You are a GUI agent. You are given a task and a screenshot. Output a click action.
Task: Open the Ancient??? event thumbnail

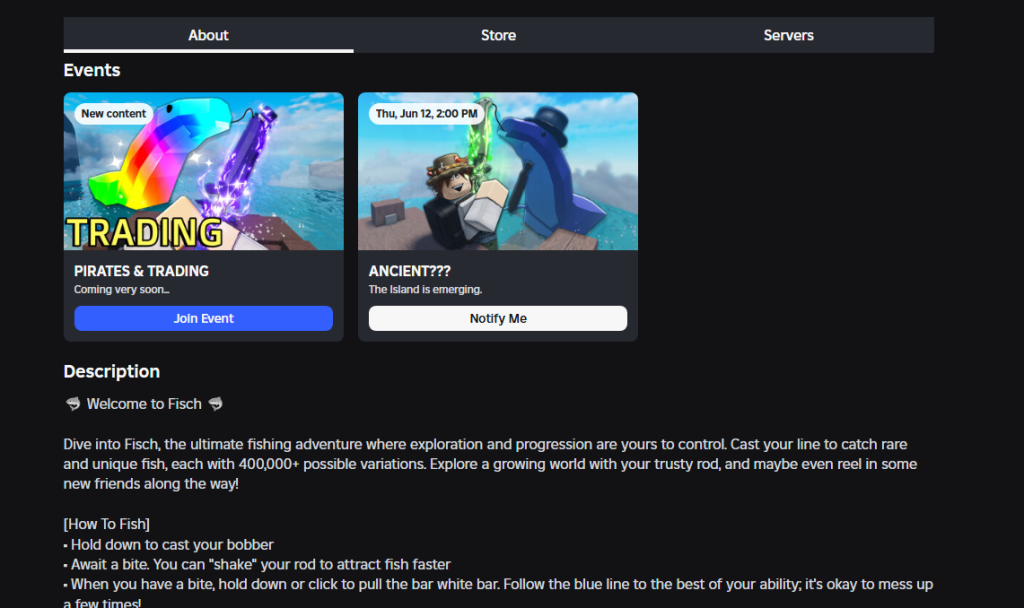pos(498,171)
